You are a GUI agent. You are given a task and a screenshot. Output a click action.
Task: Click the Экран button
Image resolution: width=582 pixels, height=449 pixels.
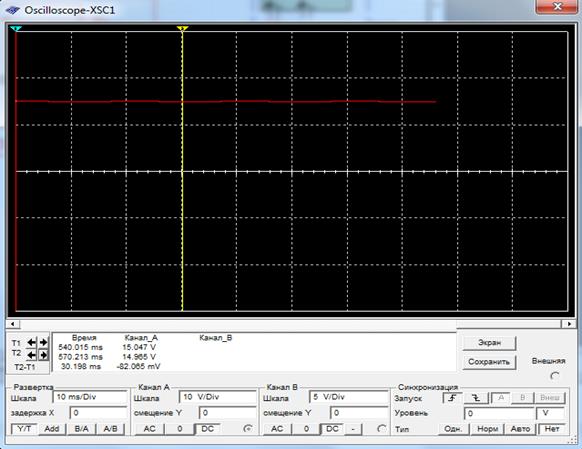489,343
